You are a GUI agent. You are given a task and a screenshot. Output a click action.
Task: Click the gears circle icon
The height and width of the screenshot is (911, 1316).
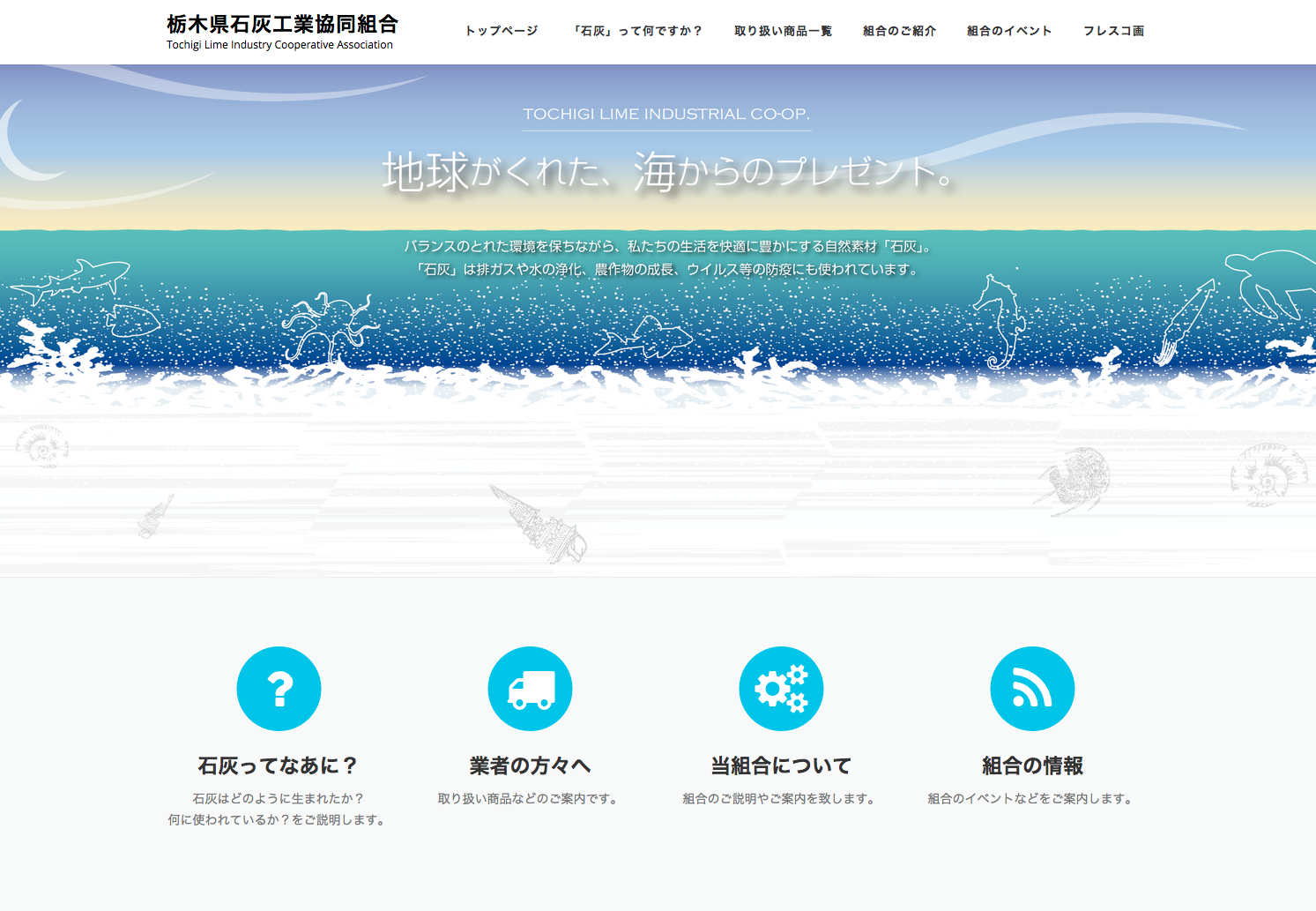click(x=781, y=689)
